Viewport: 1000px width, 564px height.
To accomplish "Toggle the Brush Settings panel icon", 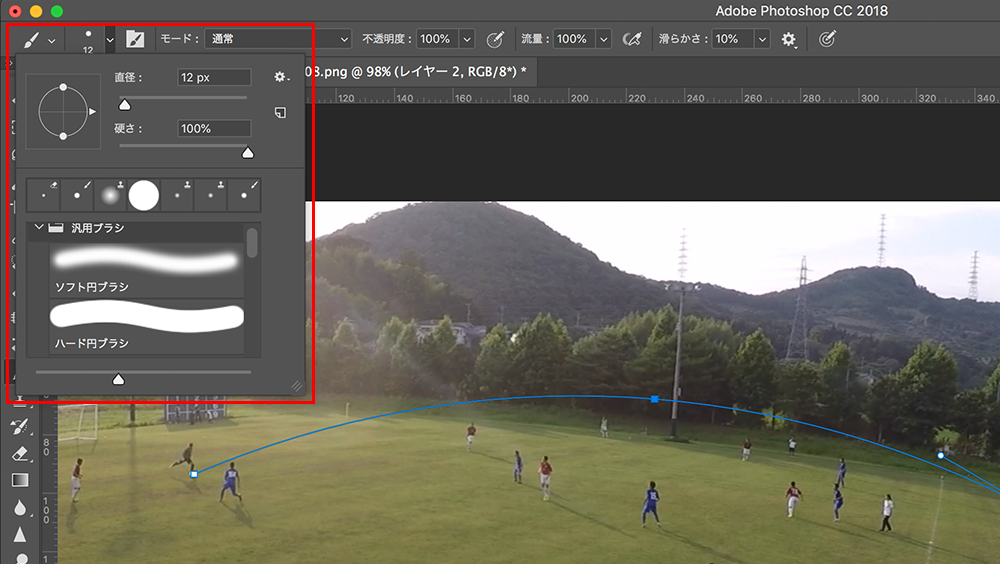I will point(135,39).
